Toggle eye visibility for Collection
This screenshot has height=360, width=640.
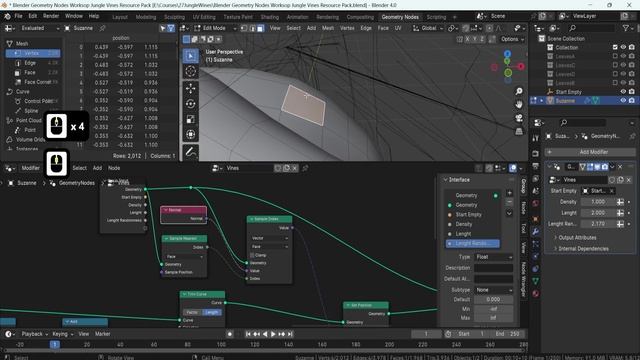623,47
